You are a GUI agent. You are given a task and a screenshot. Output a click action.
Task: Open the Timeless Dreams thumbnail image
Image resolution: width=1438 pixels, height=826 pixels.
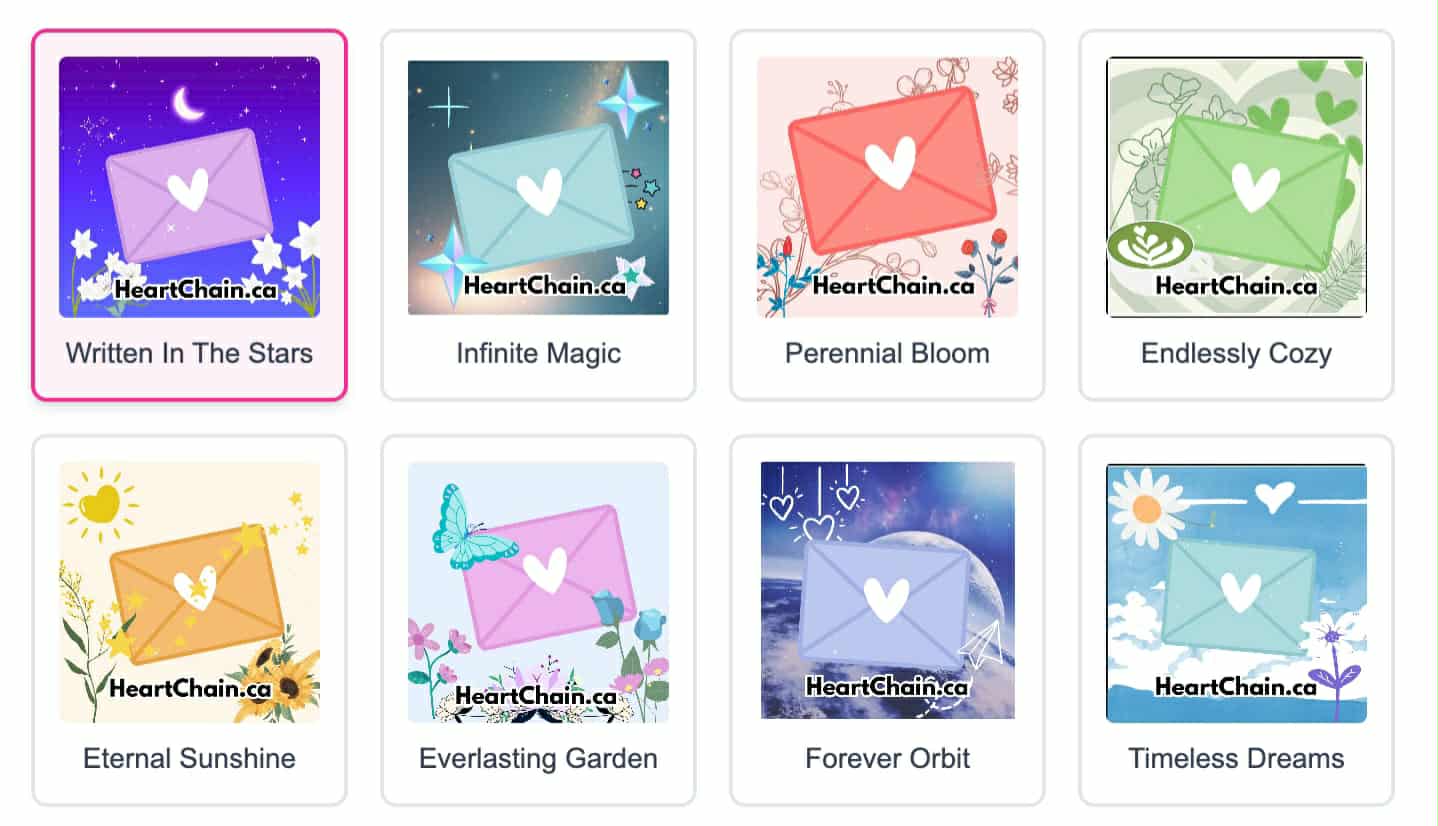pos(1236,592)
